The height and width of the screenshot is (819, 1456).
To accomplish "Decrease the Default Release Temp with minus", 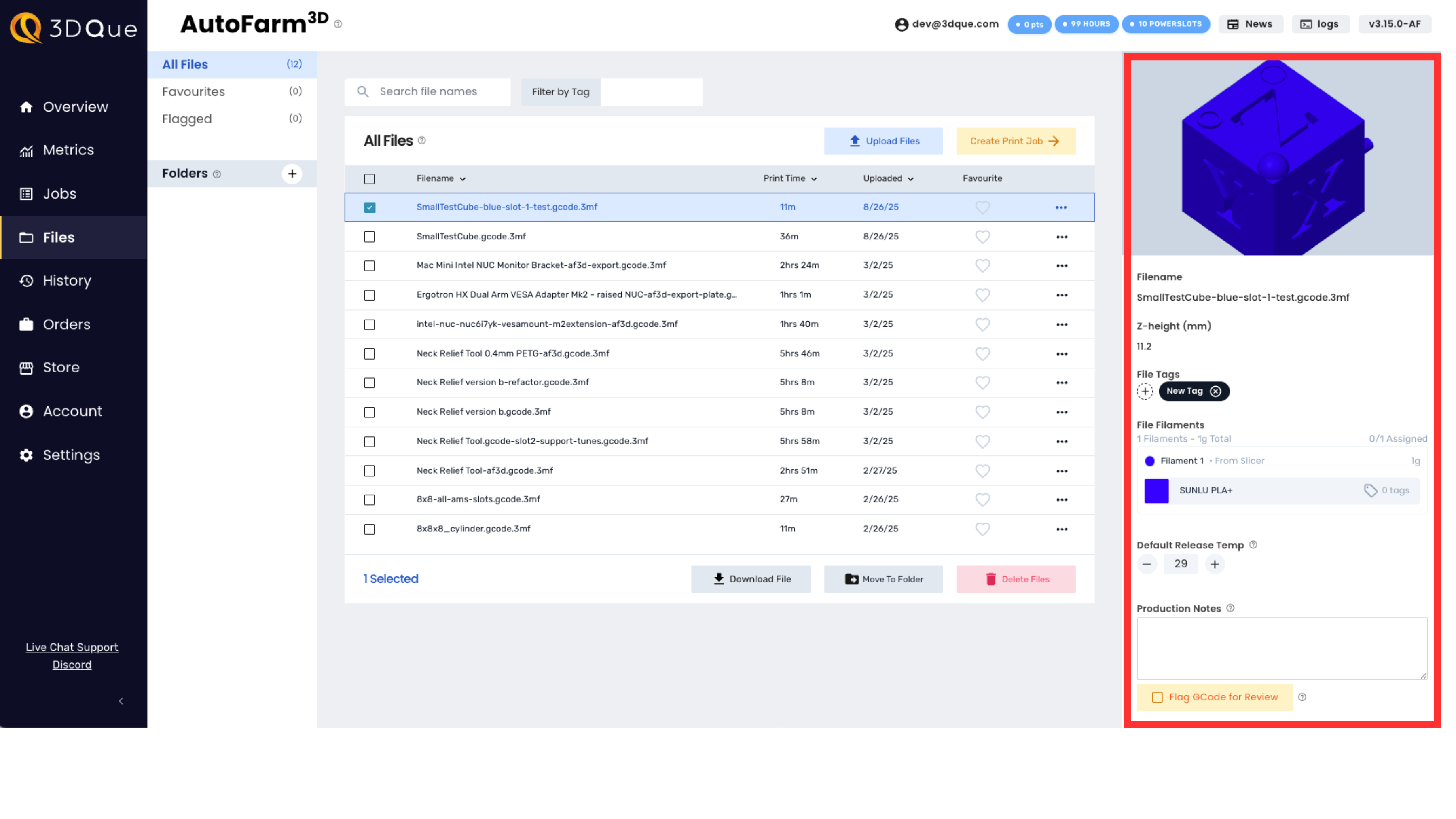I will (1146, 563).
